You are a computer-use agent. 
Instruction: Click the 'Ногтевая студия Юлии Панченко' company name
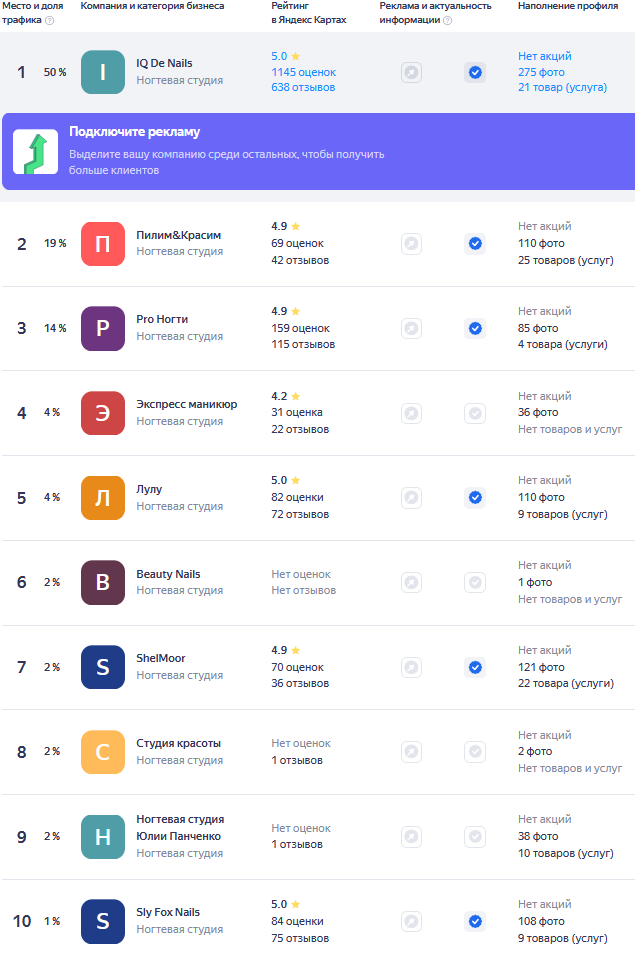[180, 828]
